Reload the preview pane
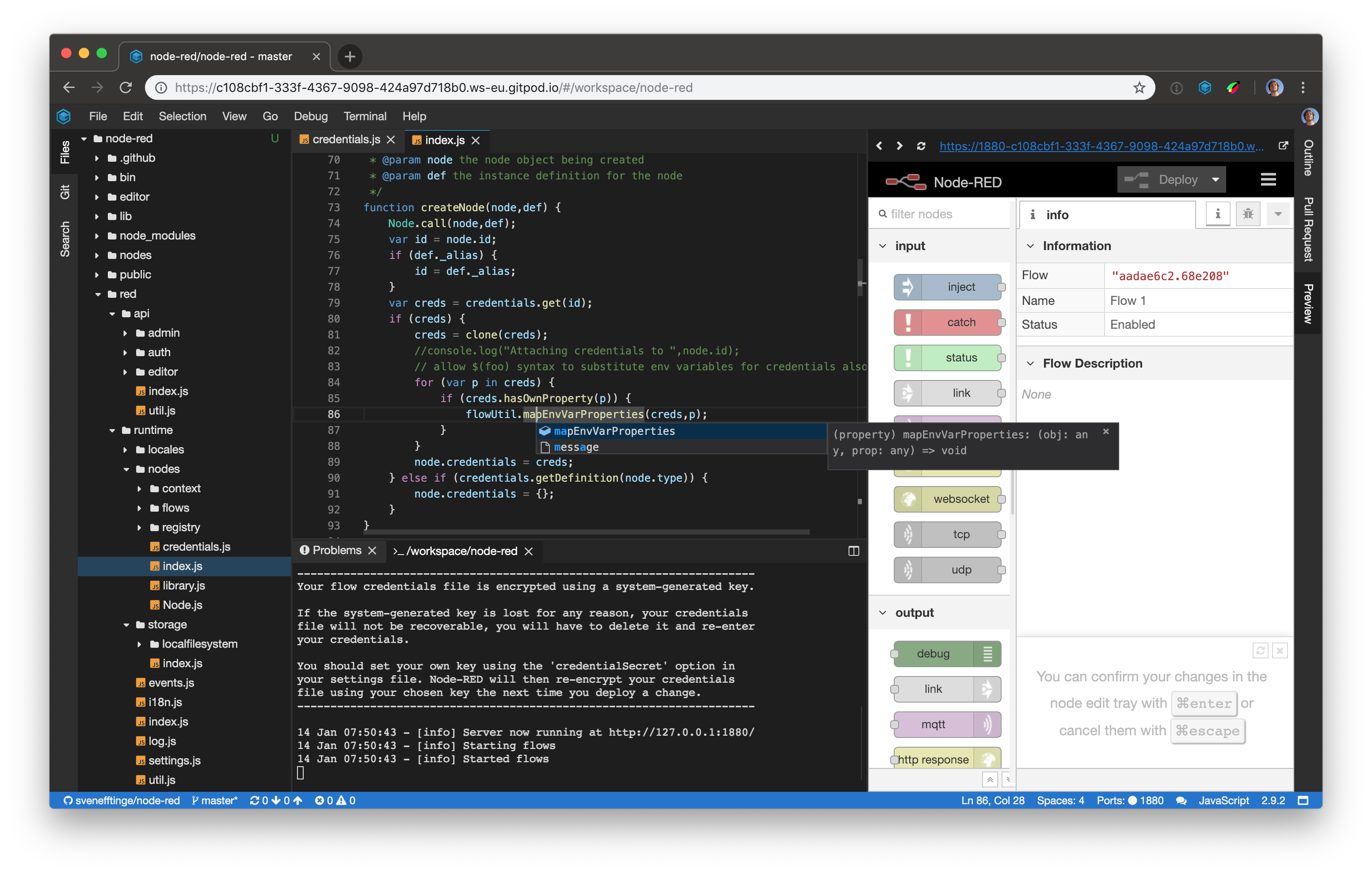This screenshot has height=874, width=1372. (921, 146)
